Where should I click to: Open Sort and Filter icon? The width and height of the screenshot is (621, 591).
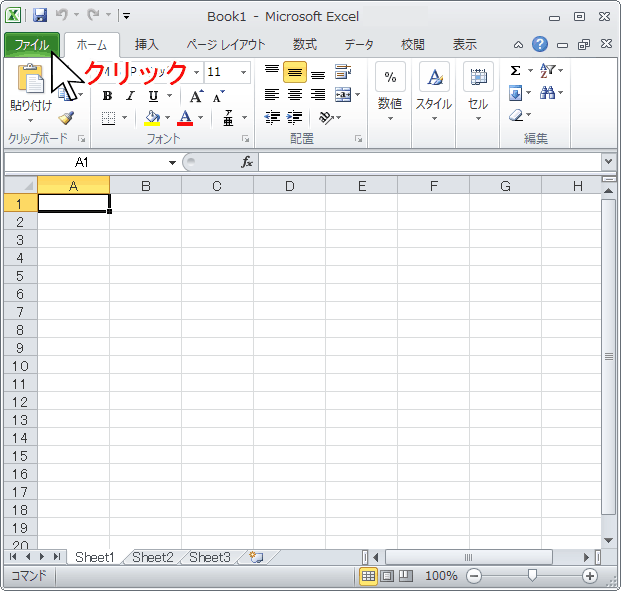548,71
